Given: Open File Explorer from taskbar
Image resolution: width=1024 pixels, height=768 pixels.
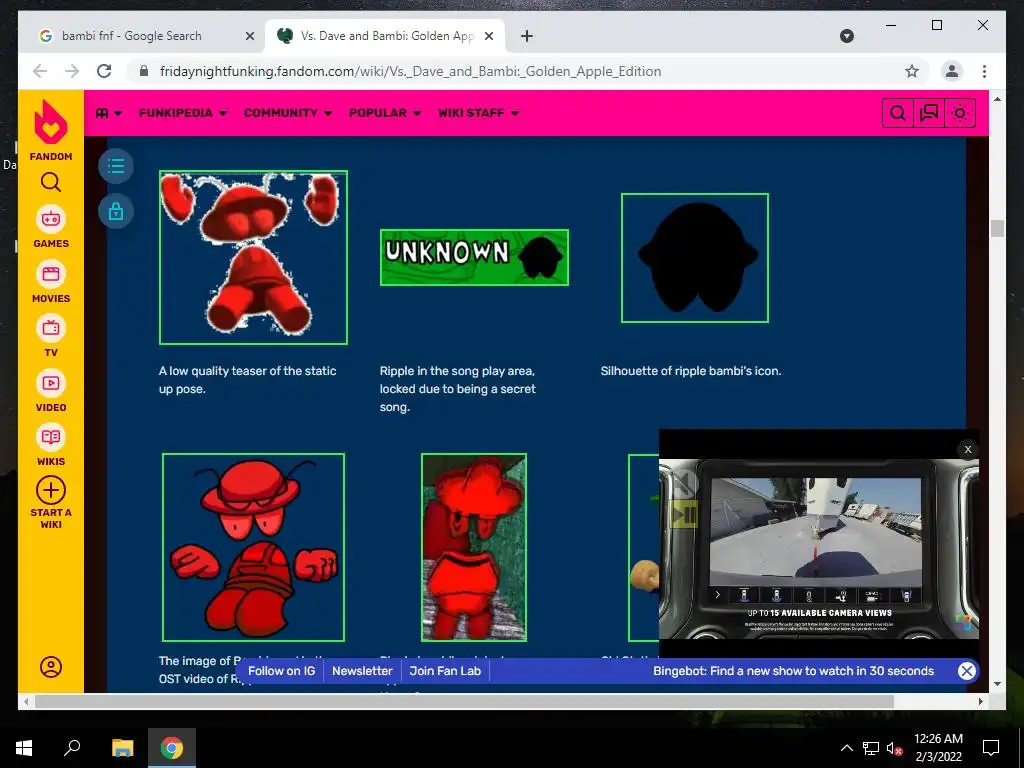Looking at the screenshot, I should tap(122, 747).
